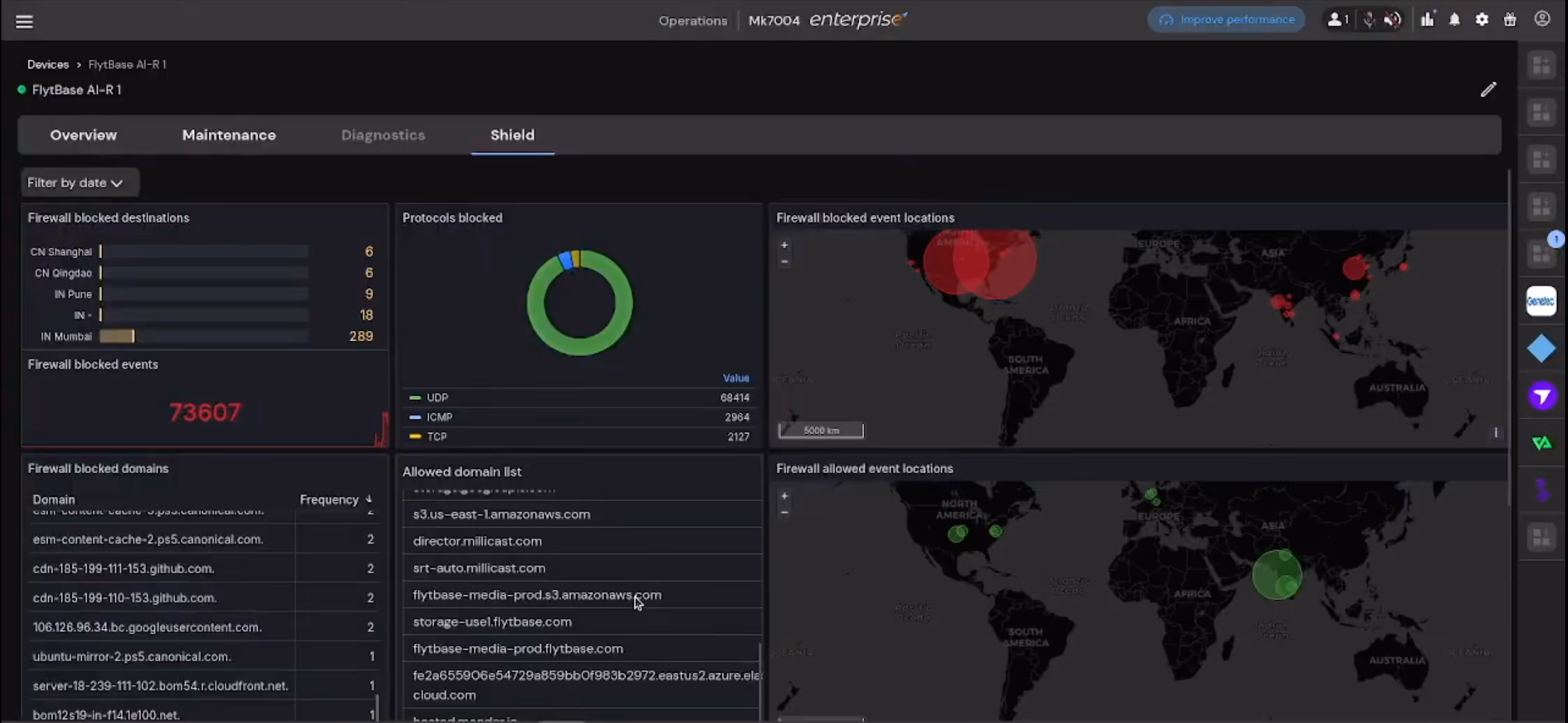This screenshot has width=1568, height=723.
Task: Click the IN Mumbai bar row
Action: click(x=201, y=336)
